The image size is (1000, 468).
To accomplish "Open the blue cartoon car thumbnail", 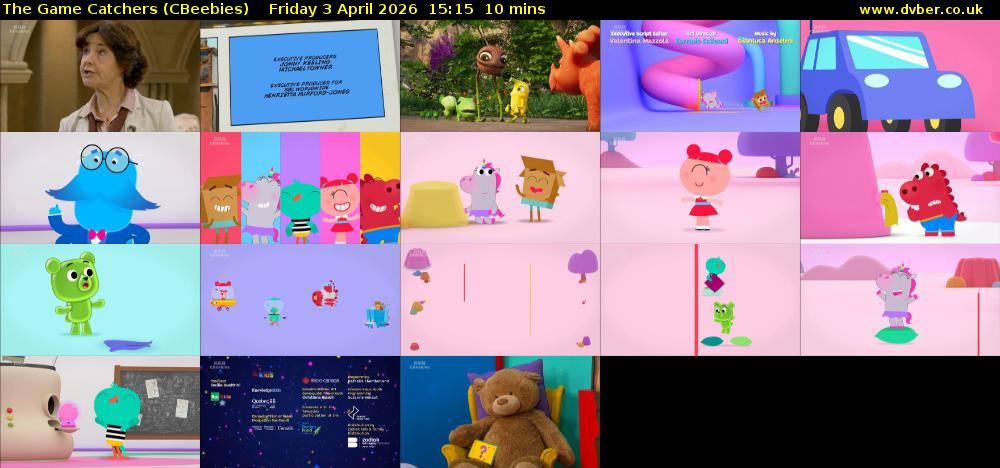I will [x=901, y=76].
